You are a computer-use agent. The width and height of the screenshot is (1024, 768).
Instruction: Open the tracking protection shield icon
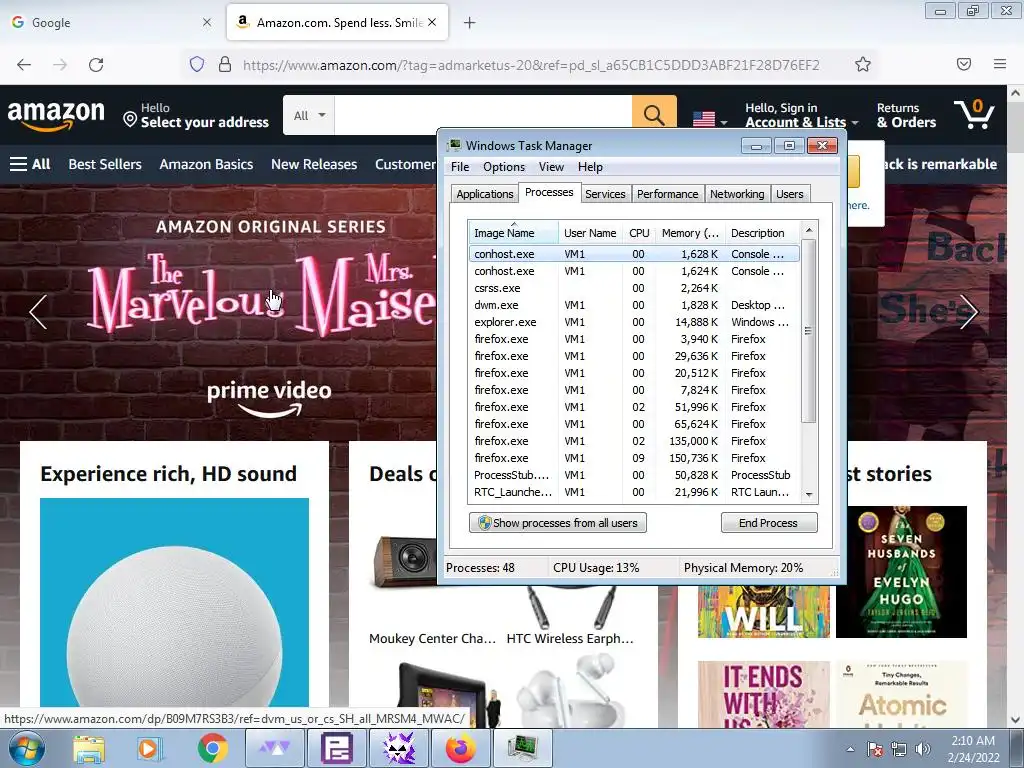tap(197, 64)
